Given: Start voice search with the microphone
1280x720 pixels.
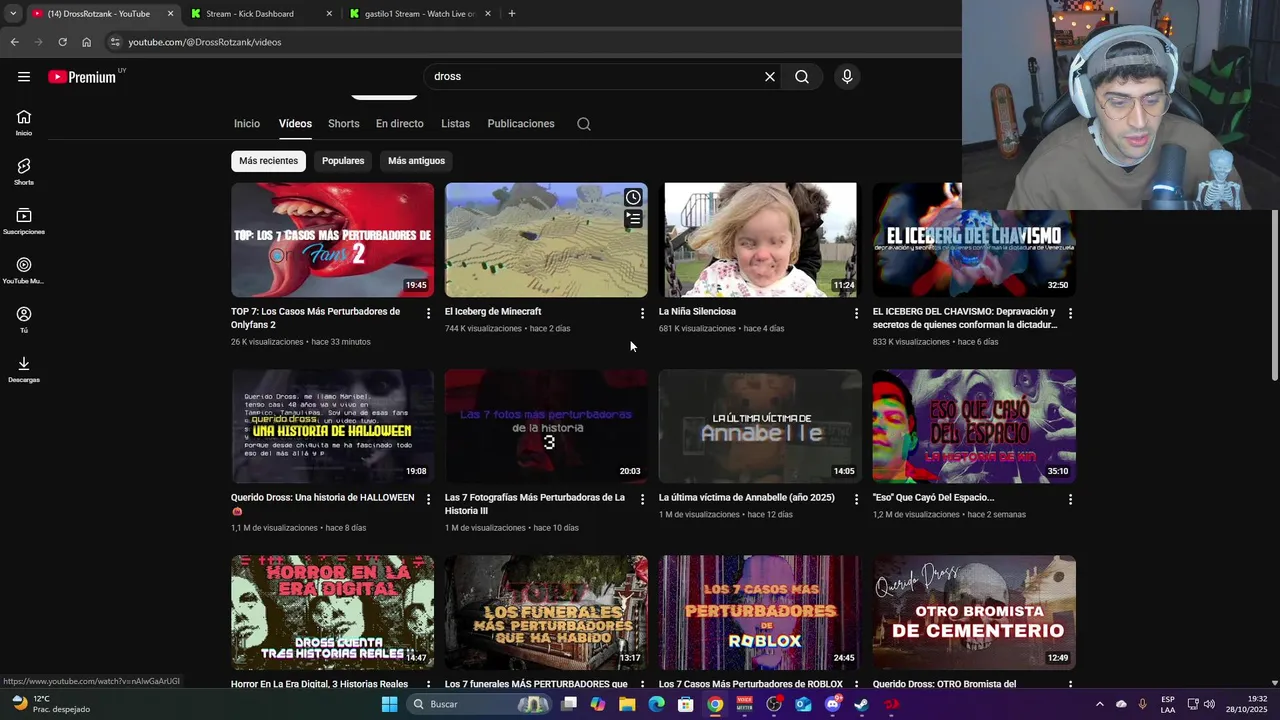Looking at the screenshot, I should pyautogui.click(x=847, y=77).
